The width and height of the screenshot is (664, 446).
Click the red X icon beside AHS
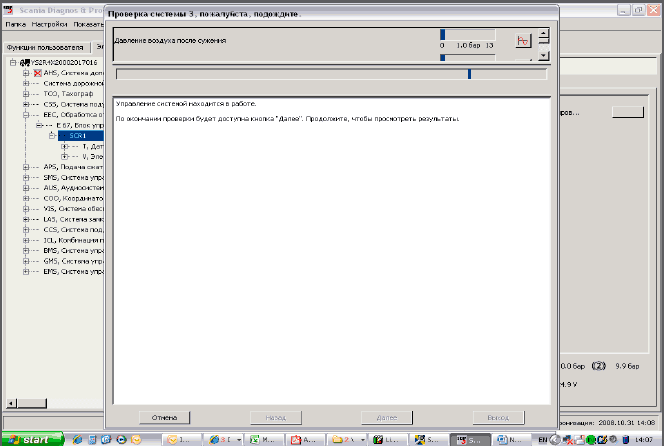coord(38,73)
